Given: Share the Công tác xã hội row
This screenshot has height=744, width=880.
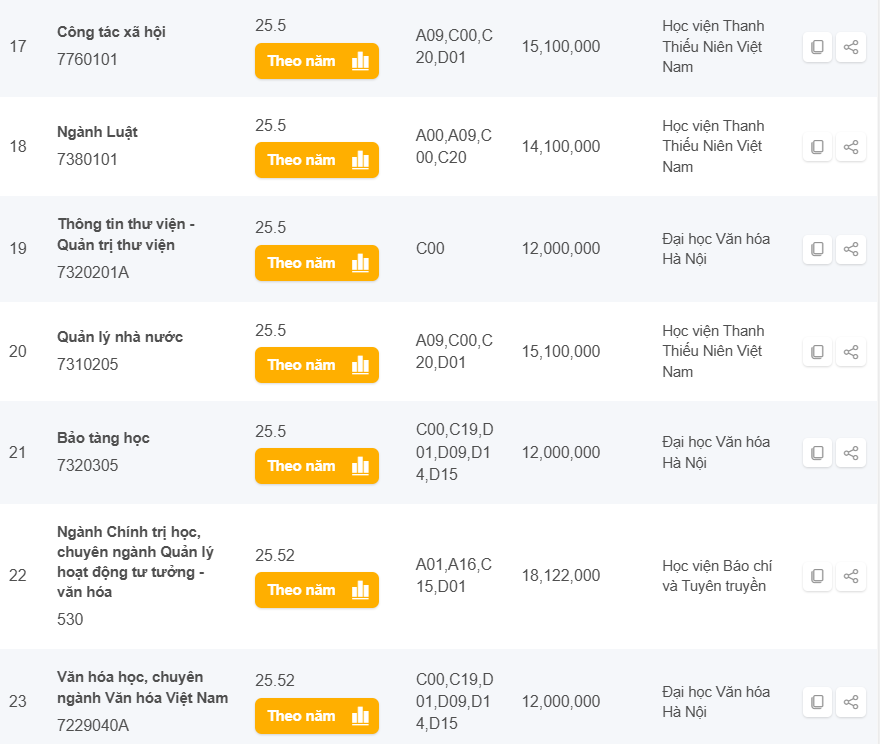Looking at the screenshot, I should tap(851, 47).
